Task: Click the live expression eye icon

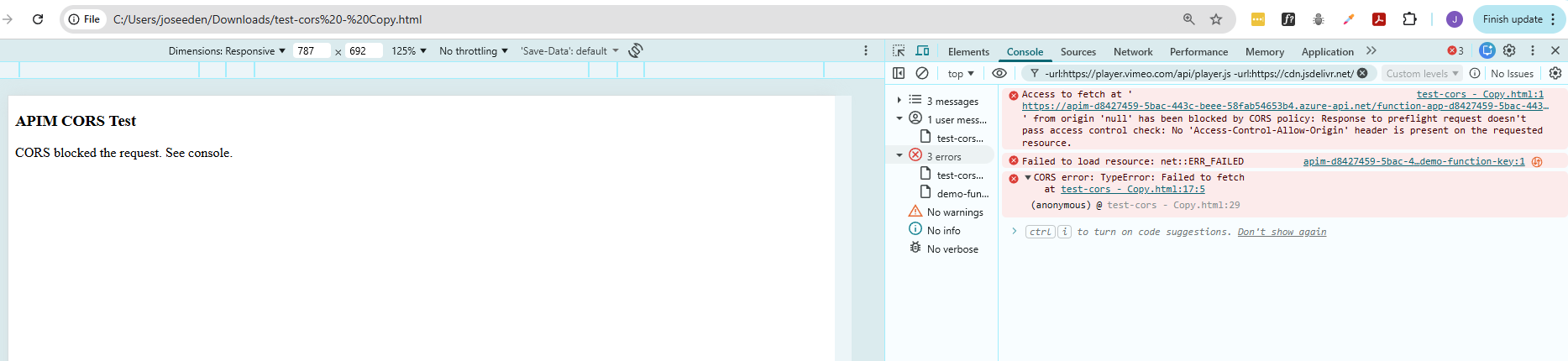Action: coord(999,74)
